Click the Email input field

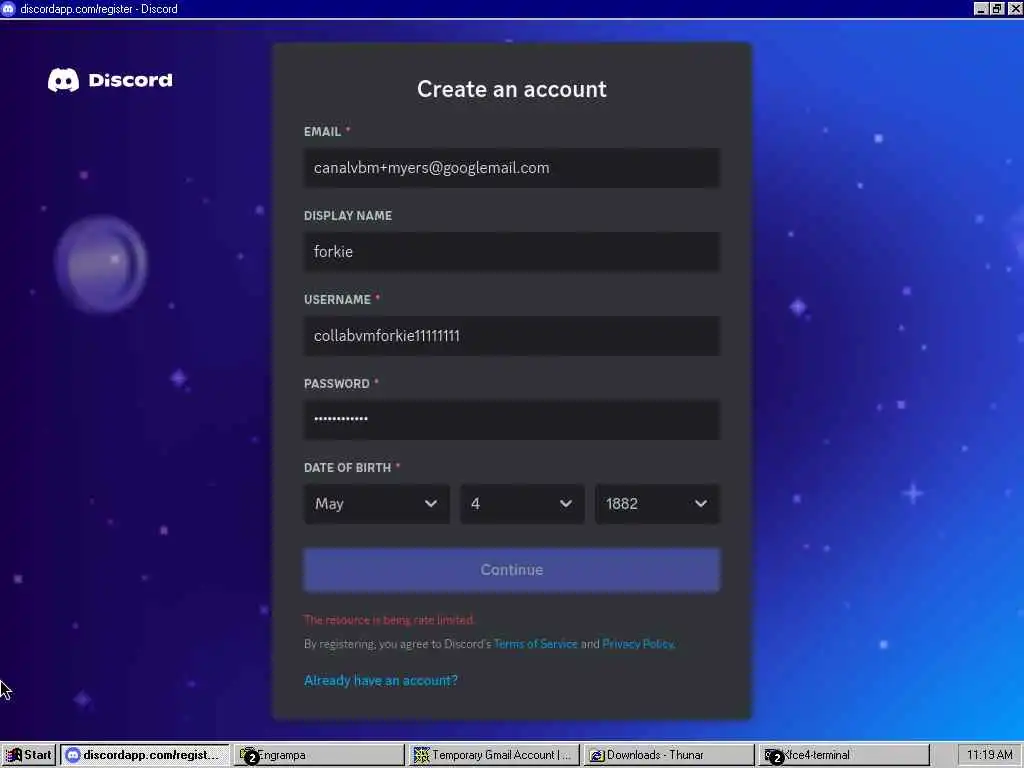tap(511, 168)
